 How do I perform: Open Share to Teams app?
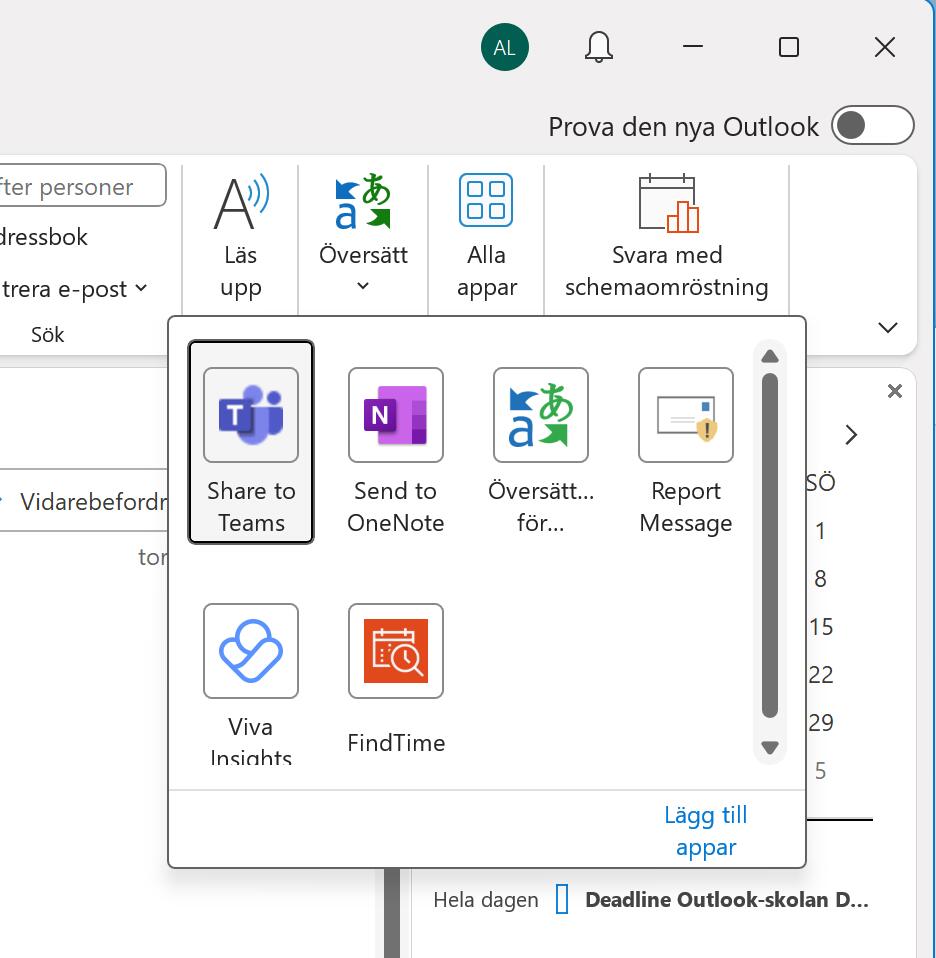[250, 442]
